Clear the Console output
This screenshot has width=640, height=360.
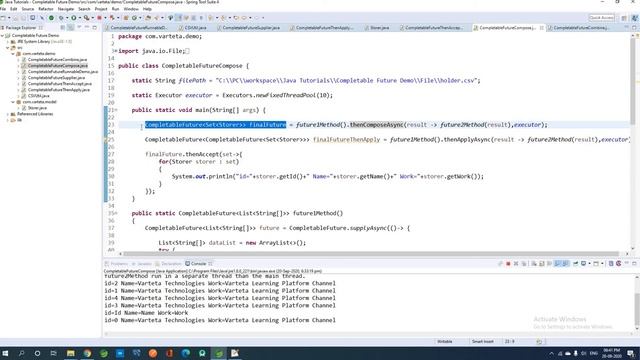pyautogui.click(x=533, y=264)
